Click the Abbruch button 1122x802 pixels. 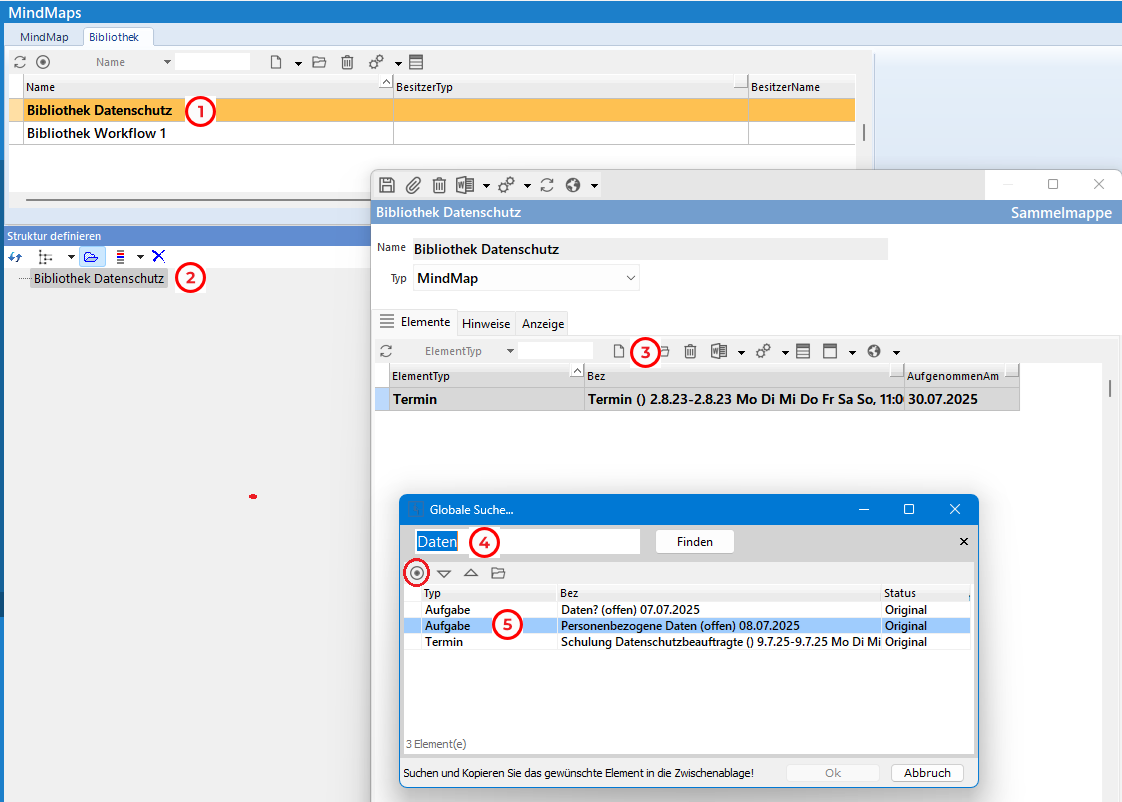[x=926, y=773]
